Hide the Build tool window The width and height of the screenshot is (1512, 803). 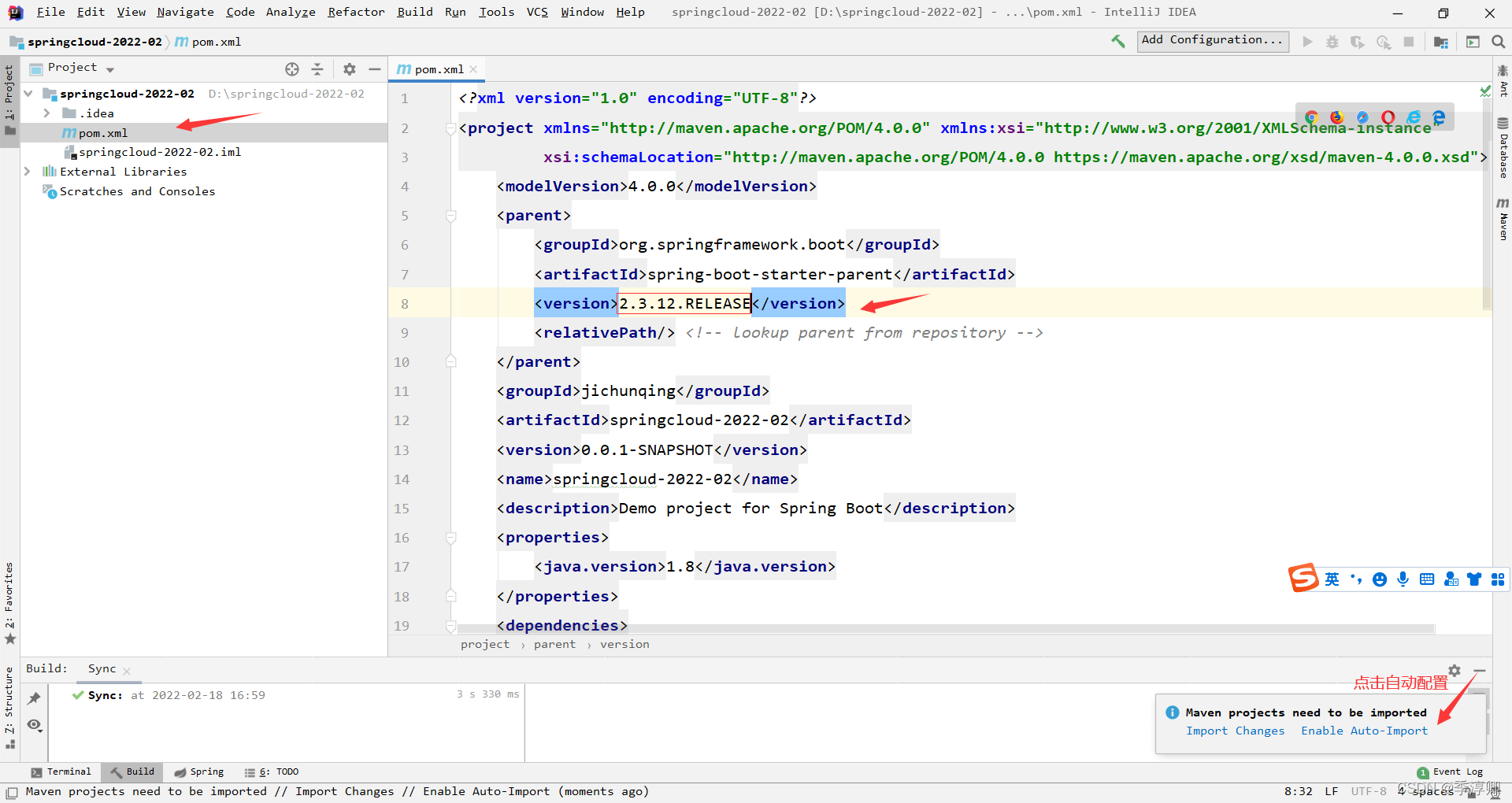pyautogui.click(x=1480, y=671)
